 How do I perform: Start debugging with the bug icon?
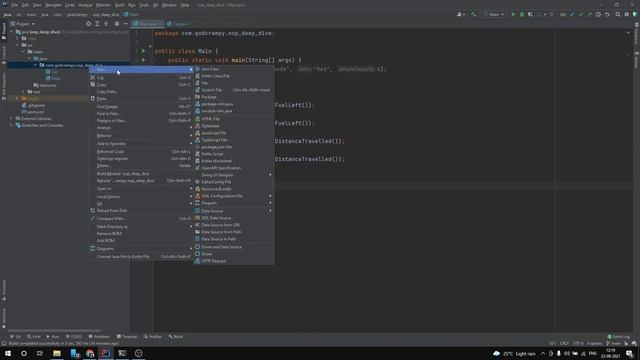[x=522, y=14]
